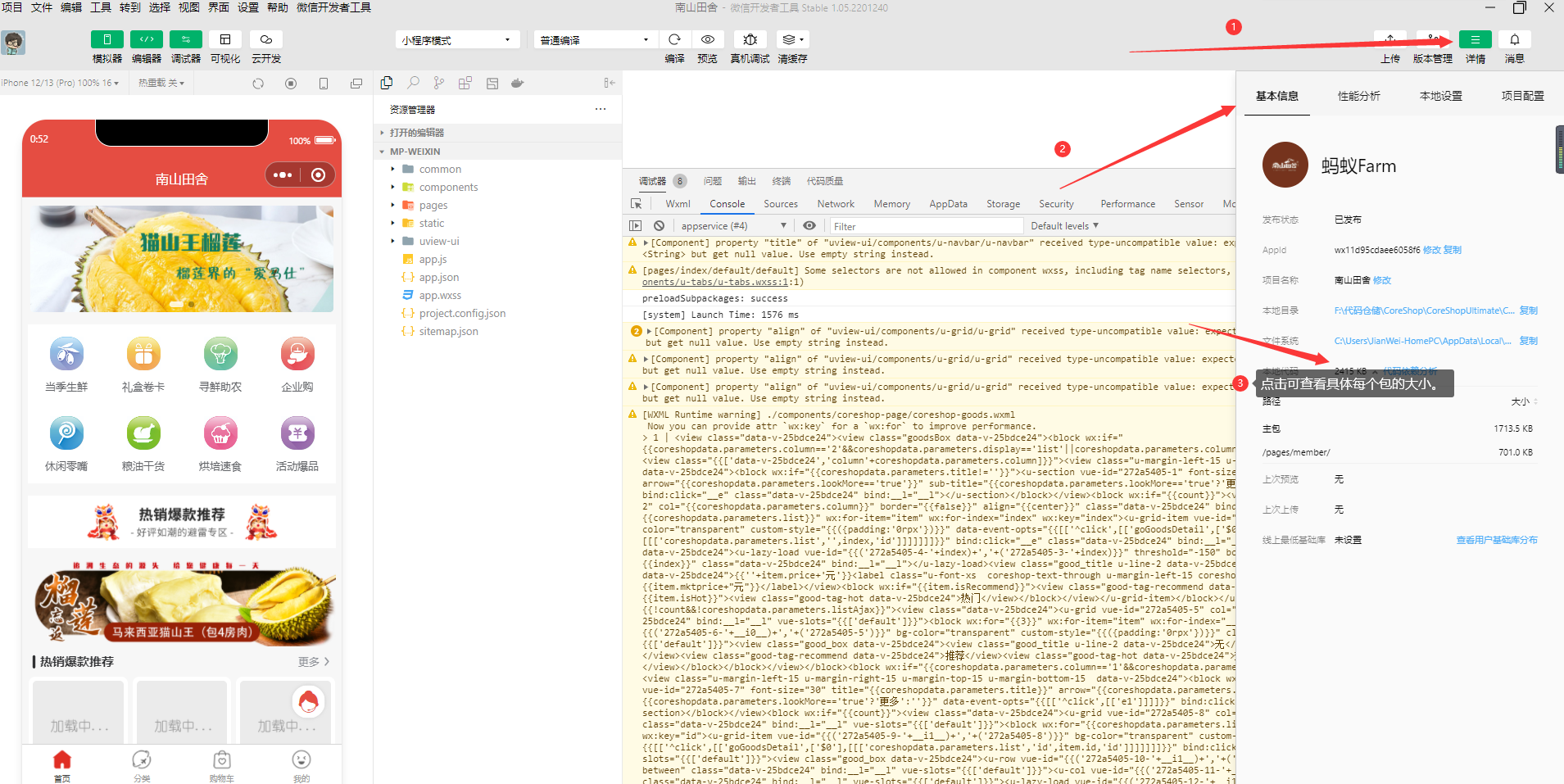Click the simulator stop icon
Viewport: 1564px width, 784px height.
(291, 84)
